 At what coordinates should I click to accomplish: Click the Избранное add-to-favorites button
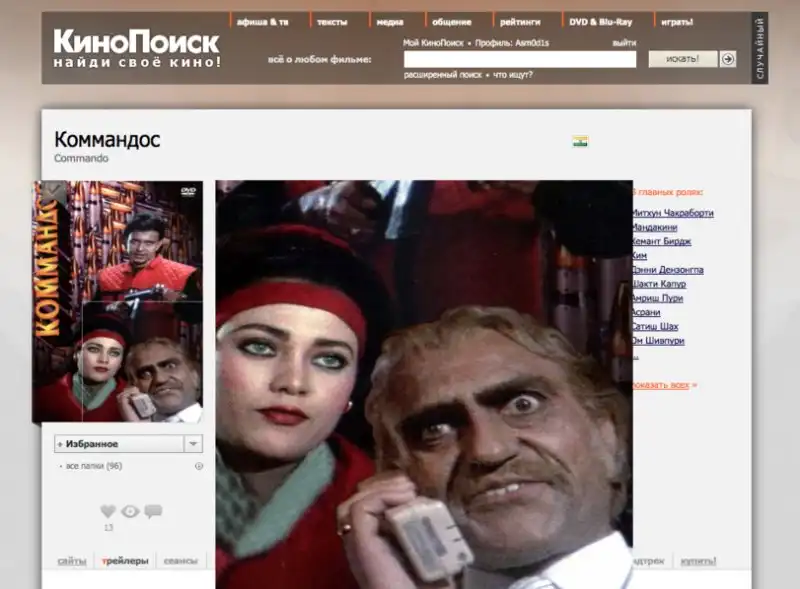click(118, 443)
